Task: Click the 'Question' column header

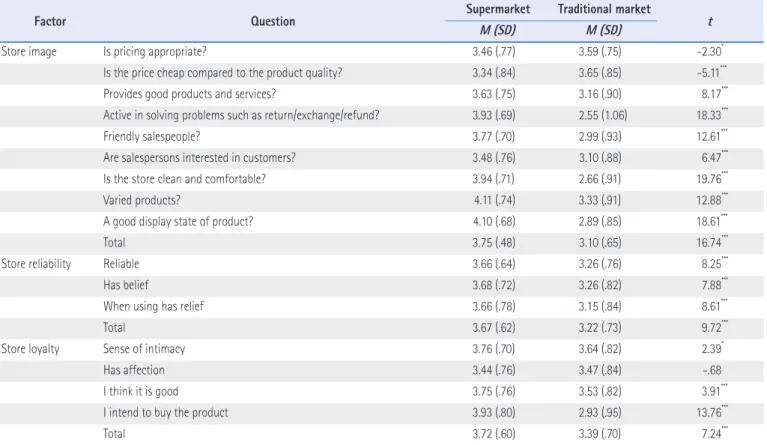Action: coord(273,21)
